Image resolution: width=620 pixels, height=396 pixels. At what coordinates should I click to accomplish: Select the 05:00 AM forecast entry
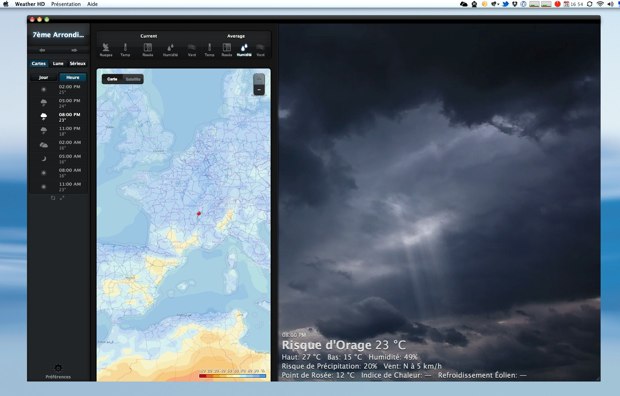[x=59, y=159]
